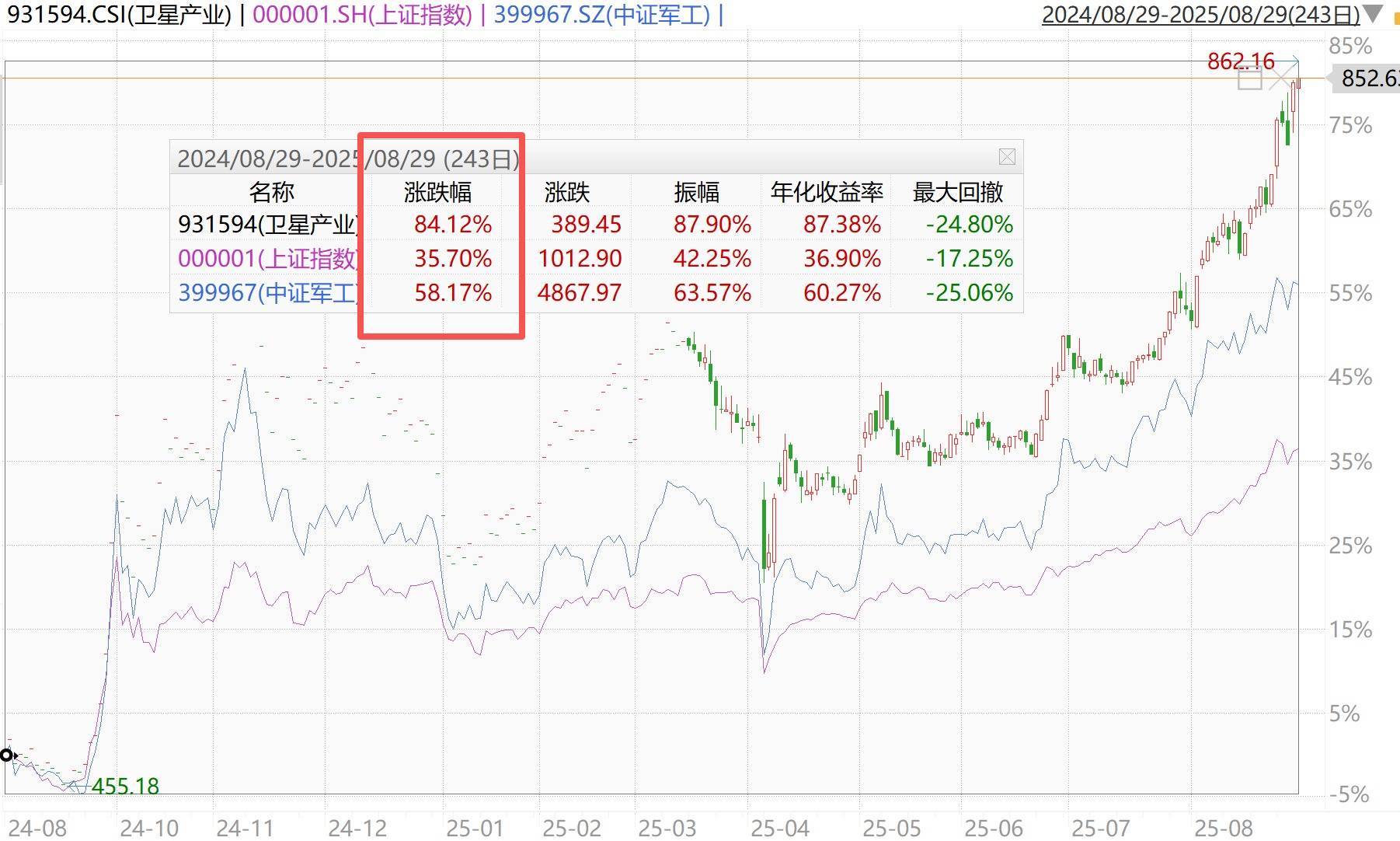This screenshot has width=1400, height=841.
Task: Close the interval statistics popup
Action: pyautogui.click(x=1007, y=157)
